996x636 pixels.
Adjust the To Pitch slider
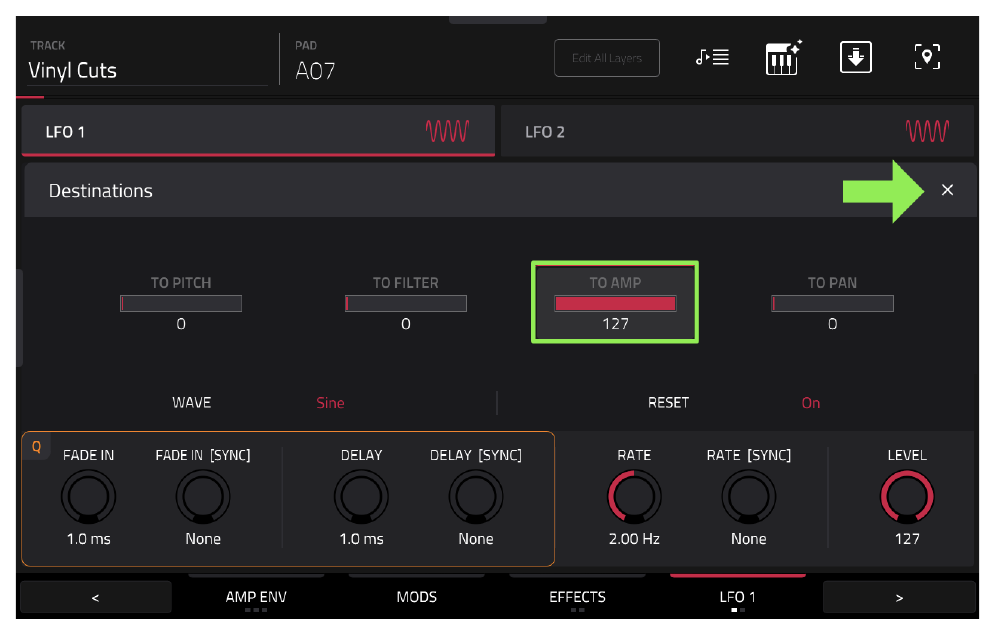pos(181,304)
